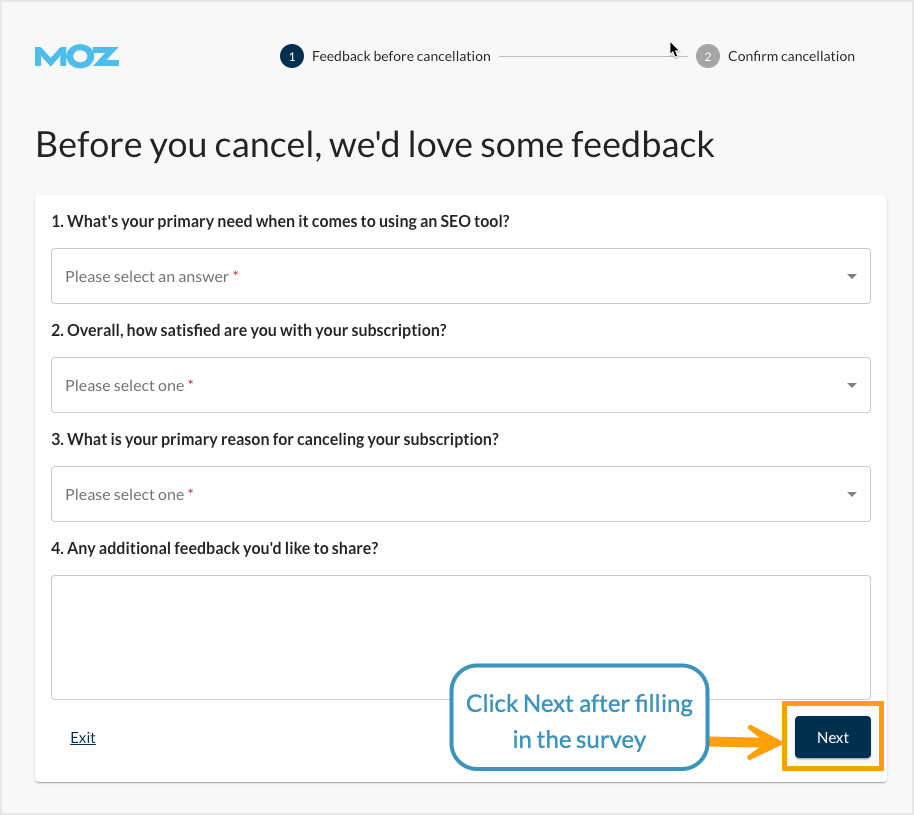Click the cursor arrow near the progress bar

click(x=672, y=47)
